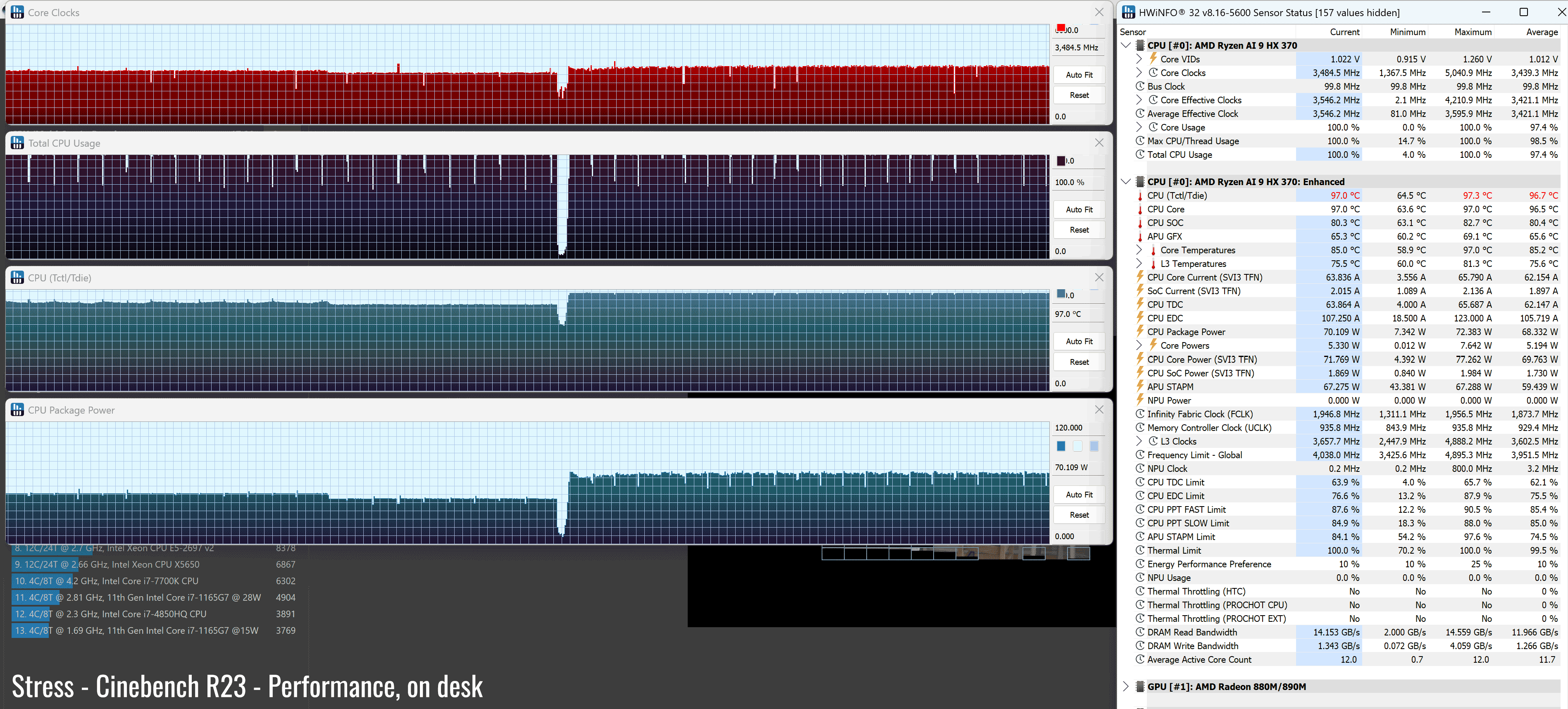Collapse the AMD Ryzen AI 9 HX 370 Enhanced section
Screen dimensions: 1568x709
click(x=1125, y=181)
